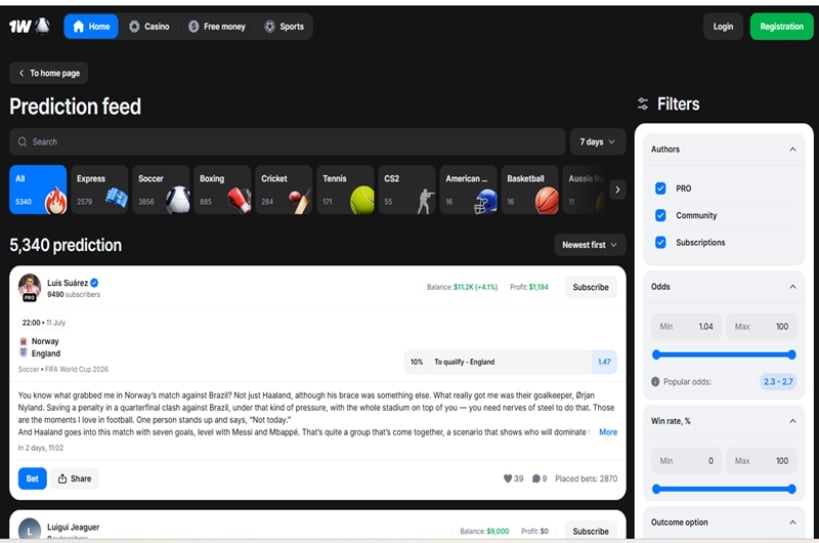The width and height of the screenshot is (819, 543).
Task: Click the Win rate Max field
Action: click(x=762, y=461)
